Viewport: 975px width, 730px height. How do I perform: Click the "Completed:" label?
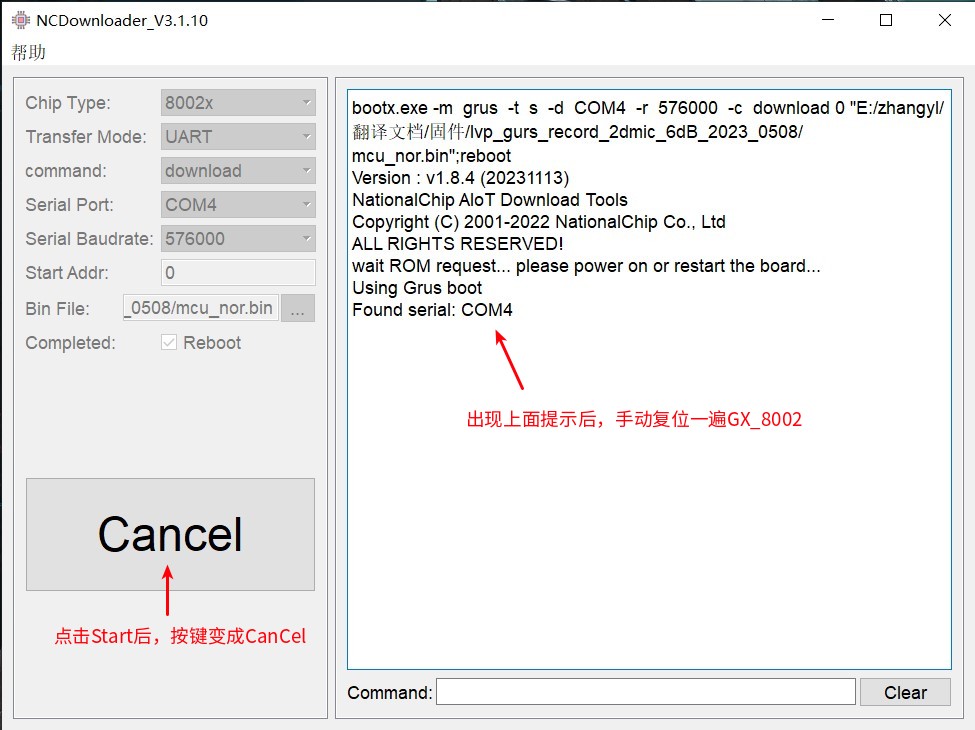coord(70,343)
